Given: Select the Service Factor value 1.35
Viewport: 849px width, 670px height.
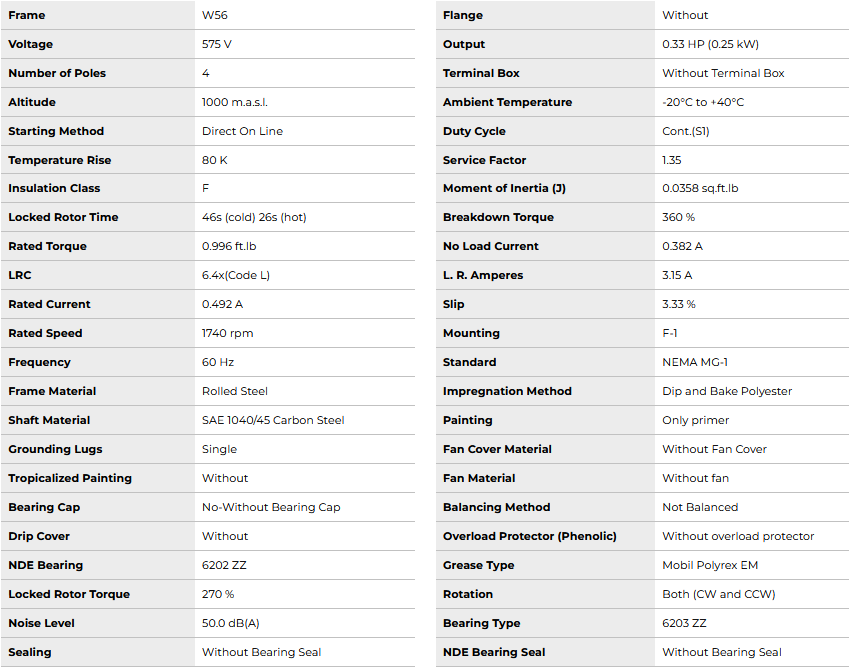Looking at the screenshot, I should pyautogui.click(x=672, y=160).
